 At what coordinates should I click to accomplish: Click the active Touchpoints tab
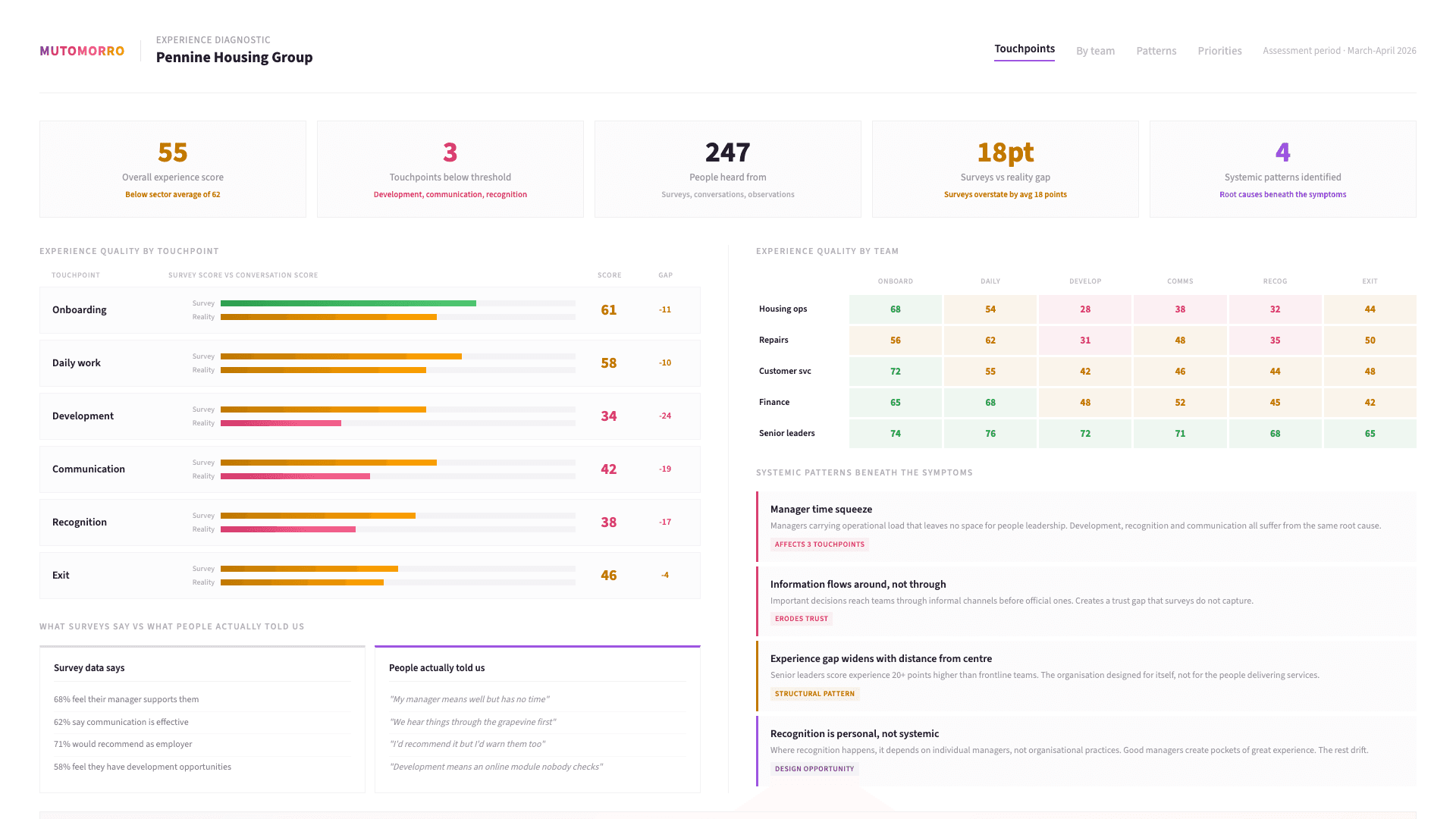coord(1024,49)
